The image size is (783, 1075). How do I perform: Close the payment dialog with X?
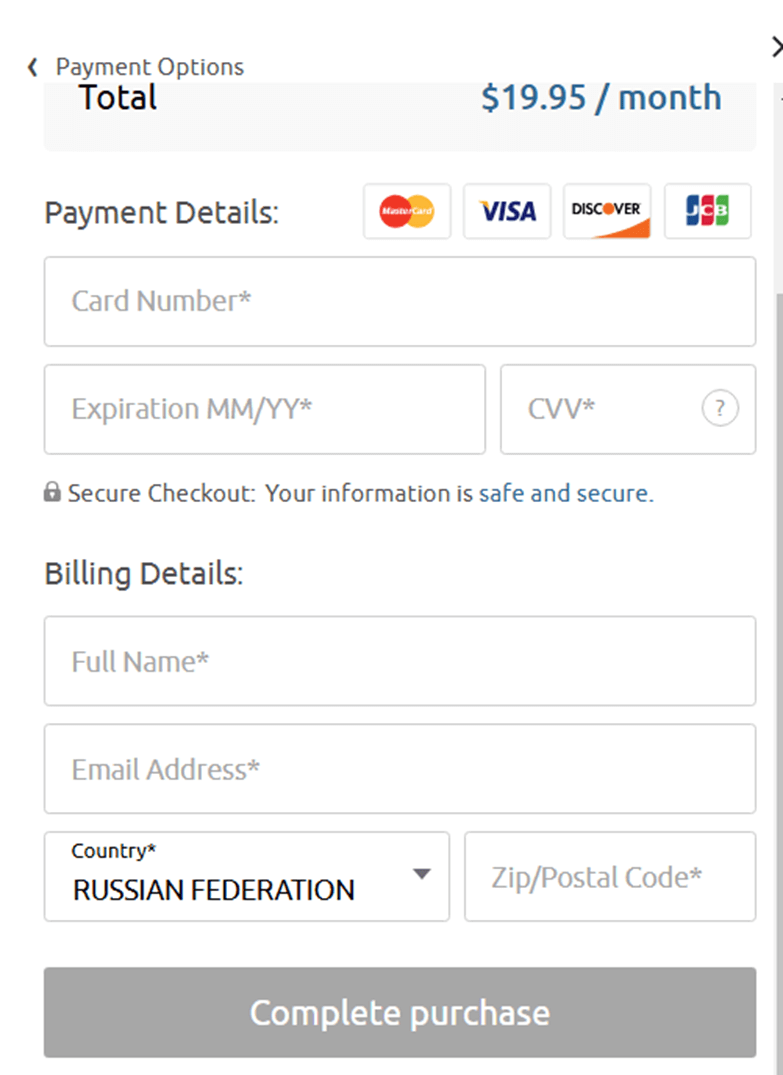point(777,46)
